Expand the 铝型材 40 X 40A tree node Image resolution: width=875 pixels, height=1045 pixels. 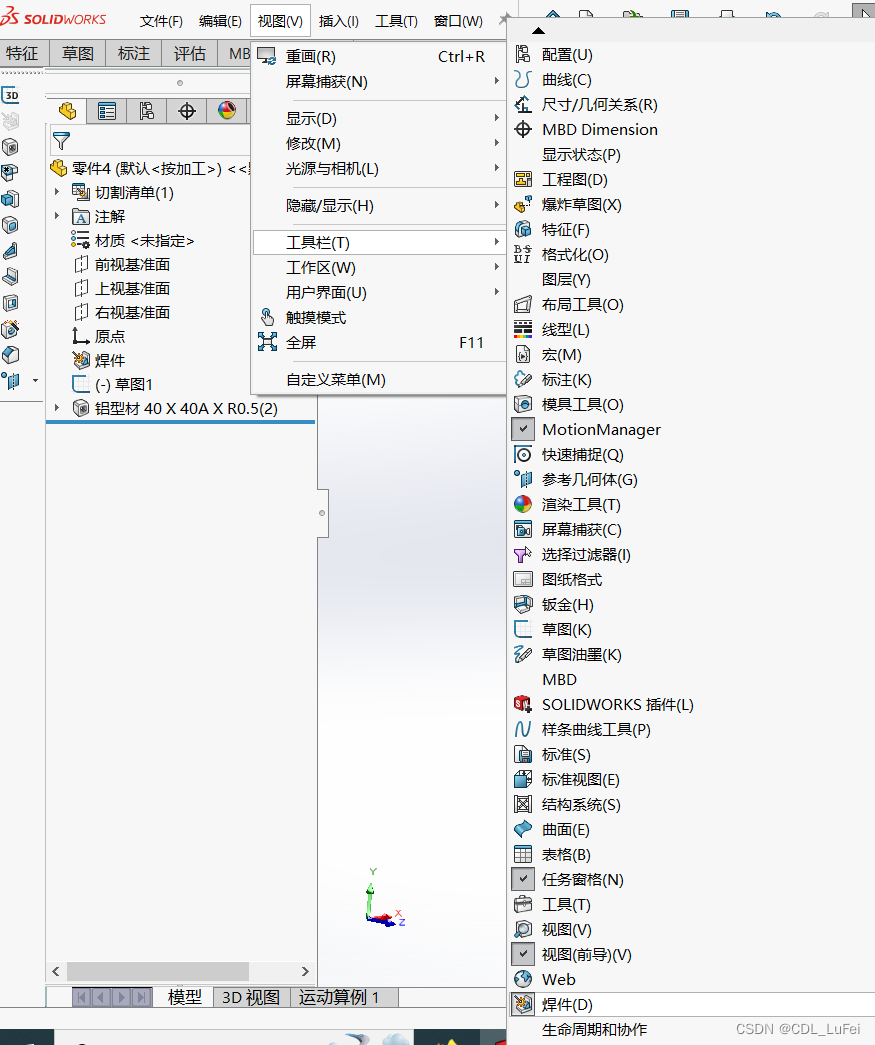click(57, 408)
